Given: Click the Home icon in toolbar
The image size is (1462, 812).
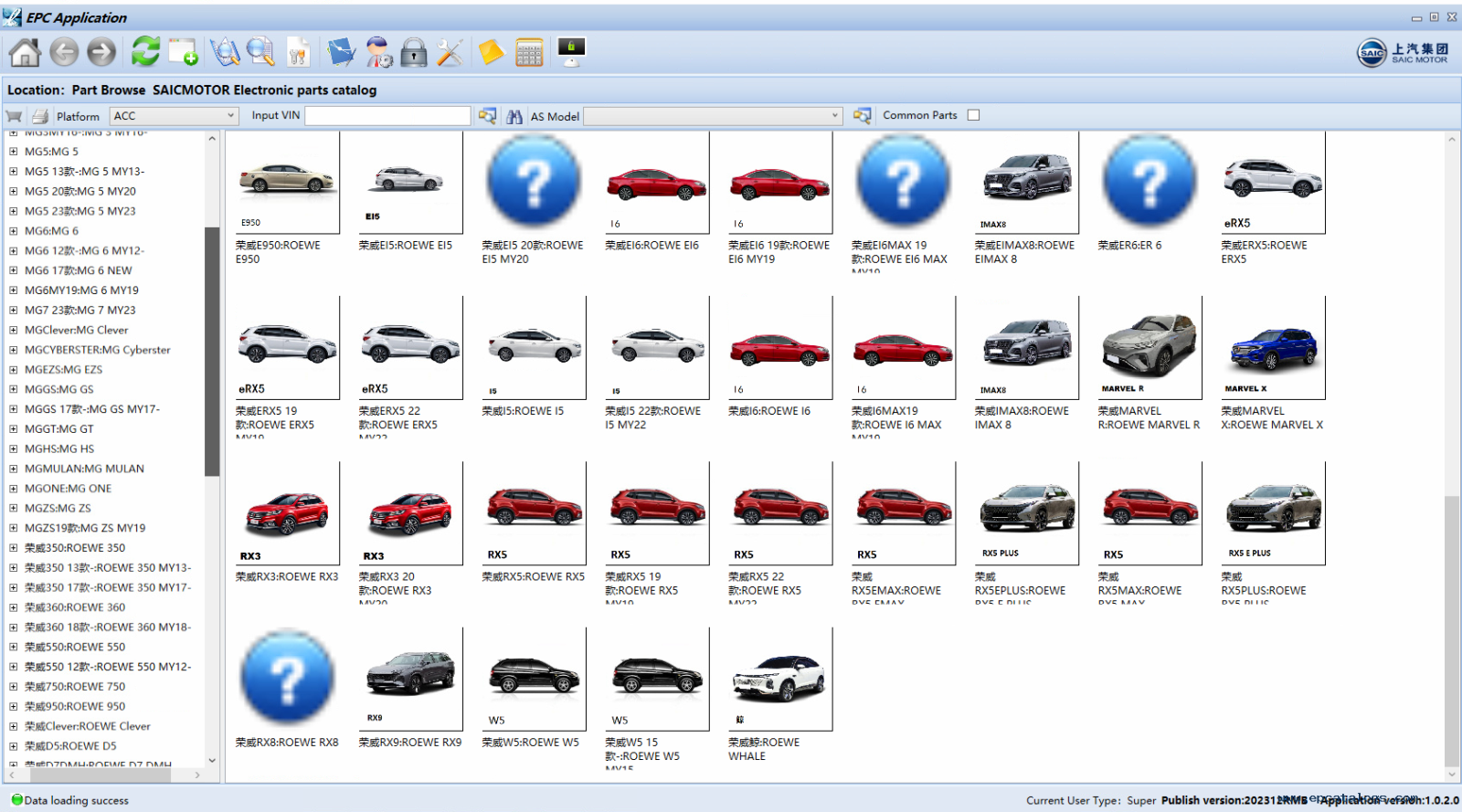Looking at the screenshot, I should 25,53.
